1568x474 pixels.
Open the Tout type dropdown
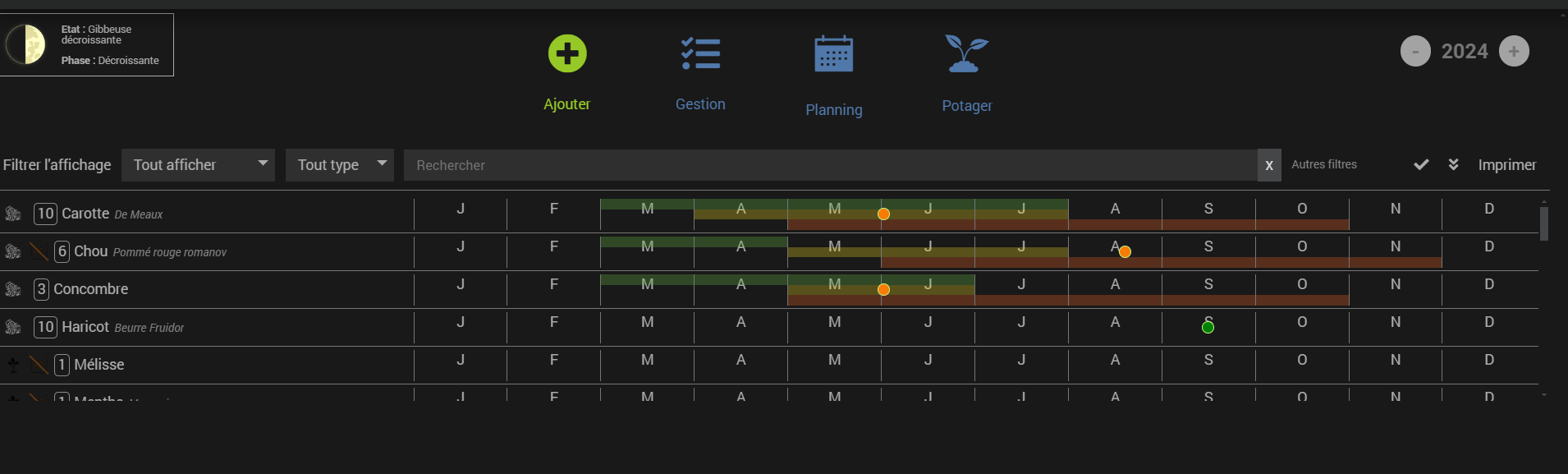pyautogui.click(x=339, y=165)
